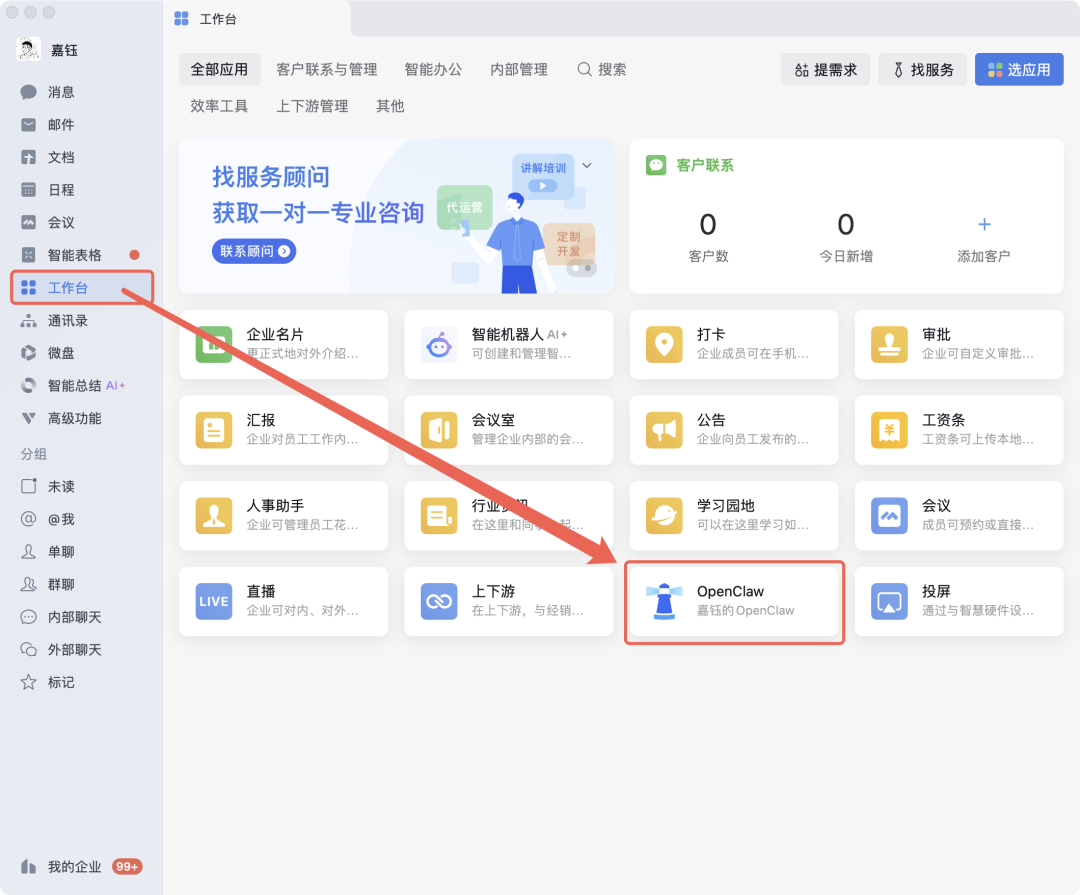This screenshot has width=1080, height=895.
Task: Launch the 智能机器人 AI robot app
Action: click(x=508, y=344)
